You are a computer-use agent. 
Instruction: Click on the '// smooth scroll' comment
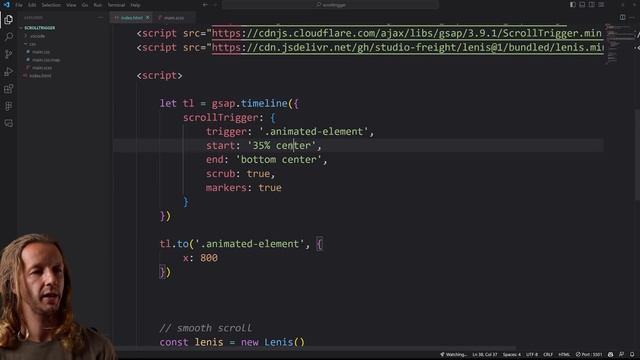click(x=206, y=328)
